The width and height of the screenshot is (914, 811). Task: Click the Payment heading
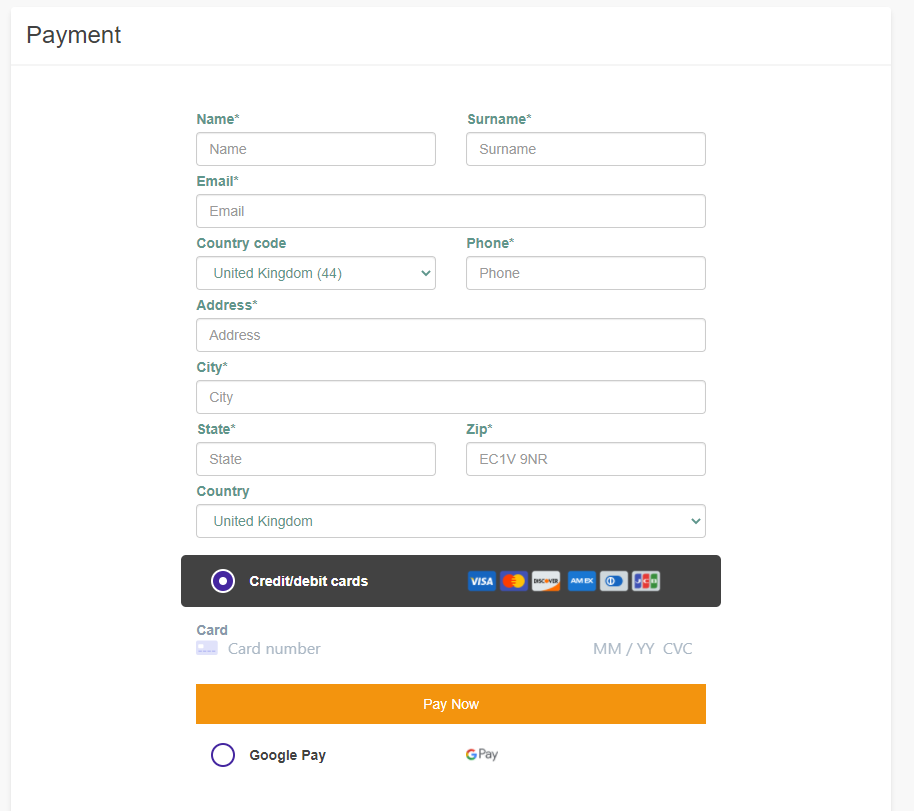pos(73,35)
